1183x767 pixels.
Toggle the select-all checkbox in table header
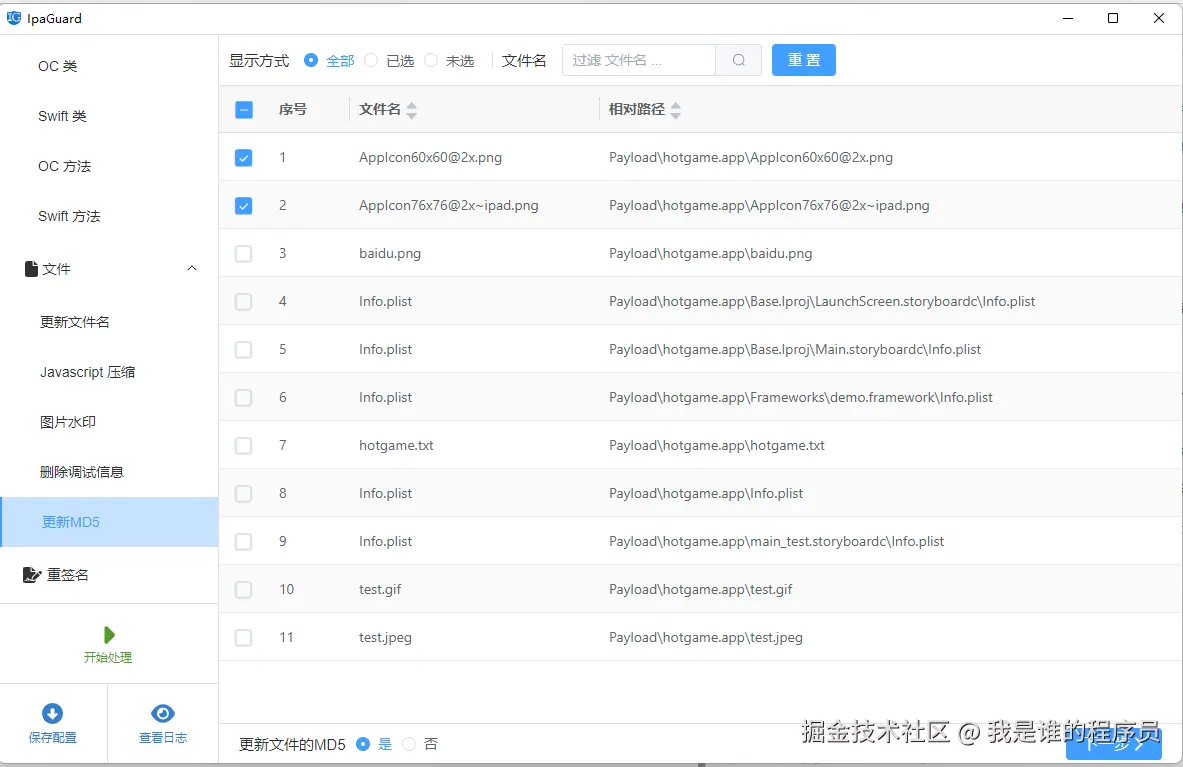(x=243, y=109)
